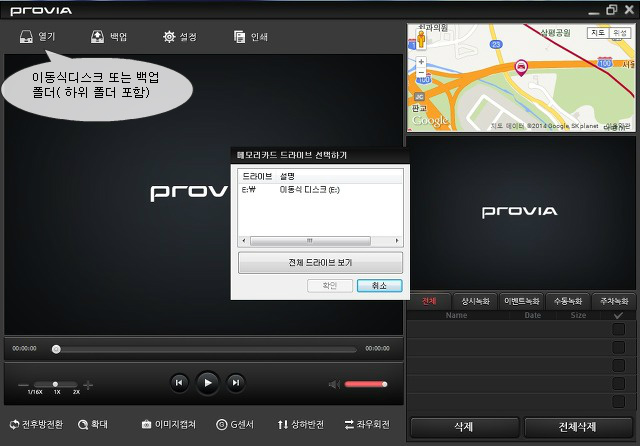Click the 삭제 delete button

[x=464, y=427]
